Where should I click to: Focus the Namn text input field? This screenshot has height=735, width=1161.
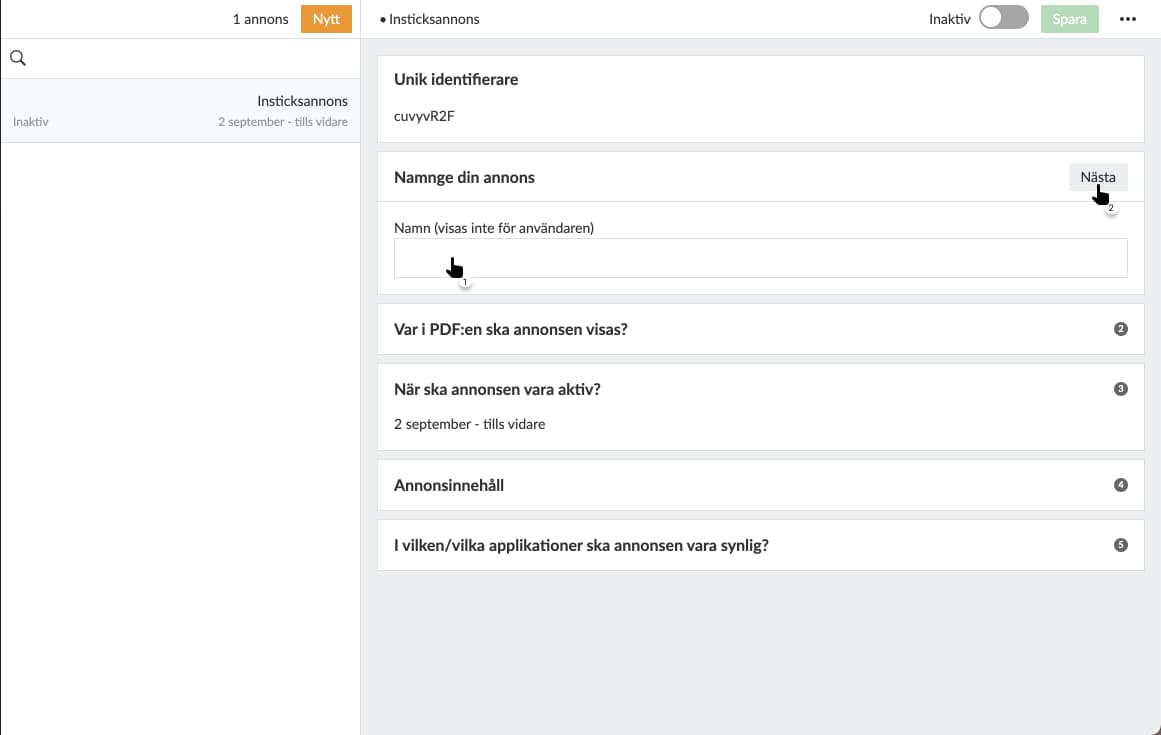760,258
